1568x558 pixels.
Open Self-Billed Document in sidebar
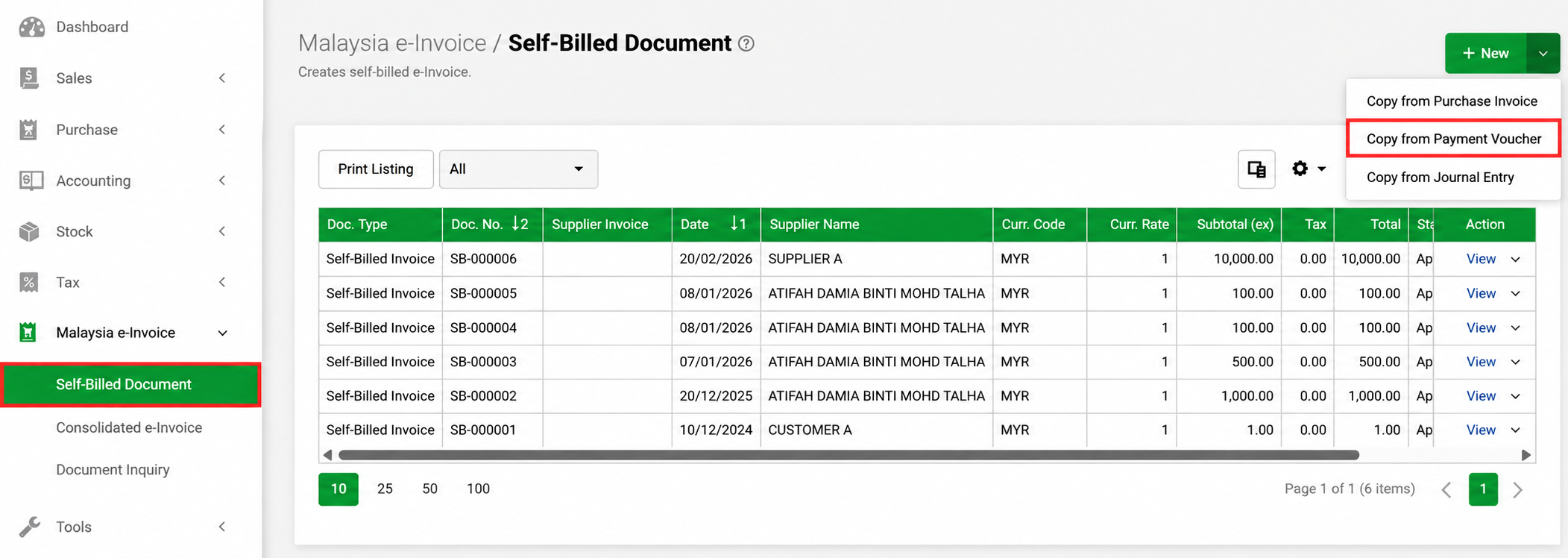pyautogui.click(x=131, y=384)
